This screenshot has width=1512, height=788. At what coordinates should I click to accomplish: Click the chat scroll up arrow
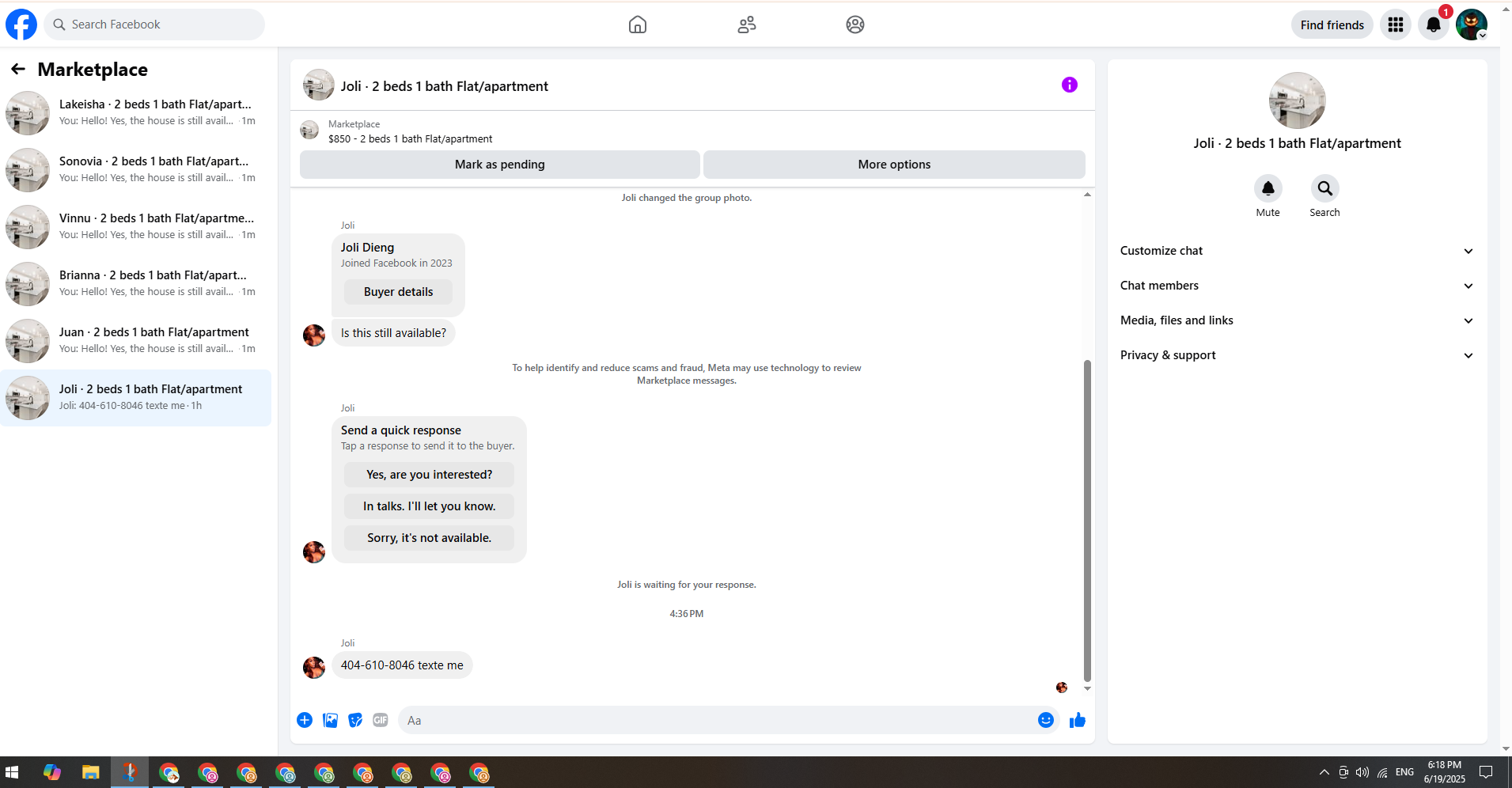pos(1087,195)
